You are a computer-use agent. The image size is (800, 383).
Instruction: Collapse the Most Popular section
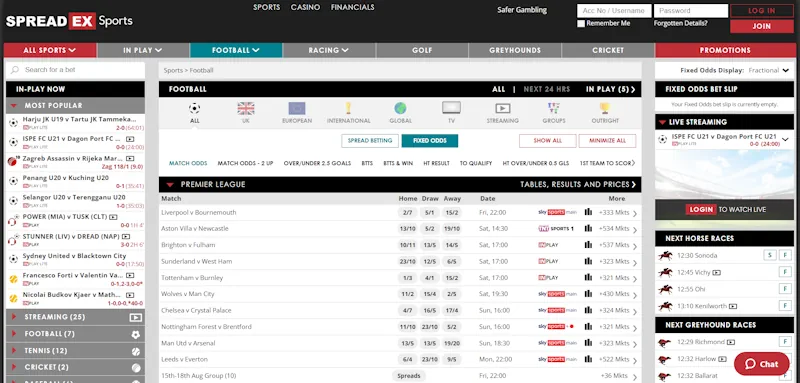click(14, 106)
